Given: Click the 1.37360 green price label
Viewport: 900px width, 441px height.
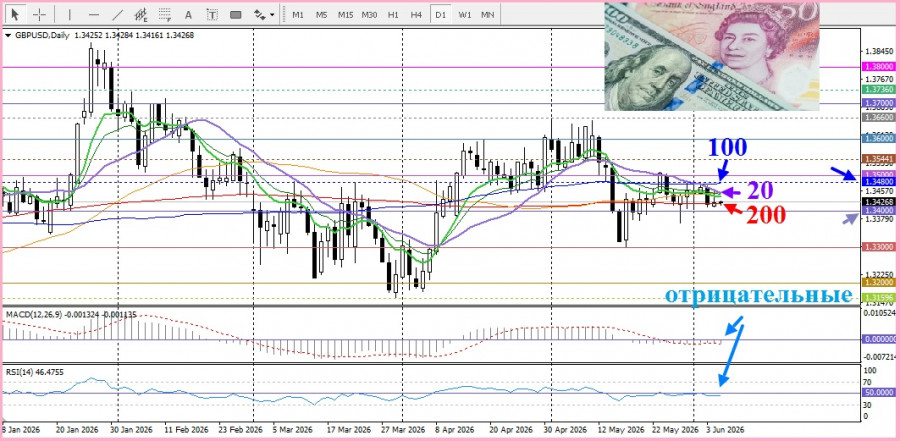Looking at the screenshot, I should [878, 90].
